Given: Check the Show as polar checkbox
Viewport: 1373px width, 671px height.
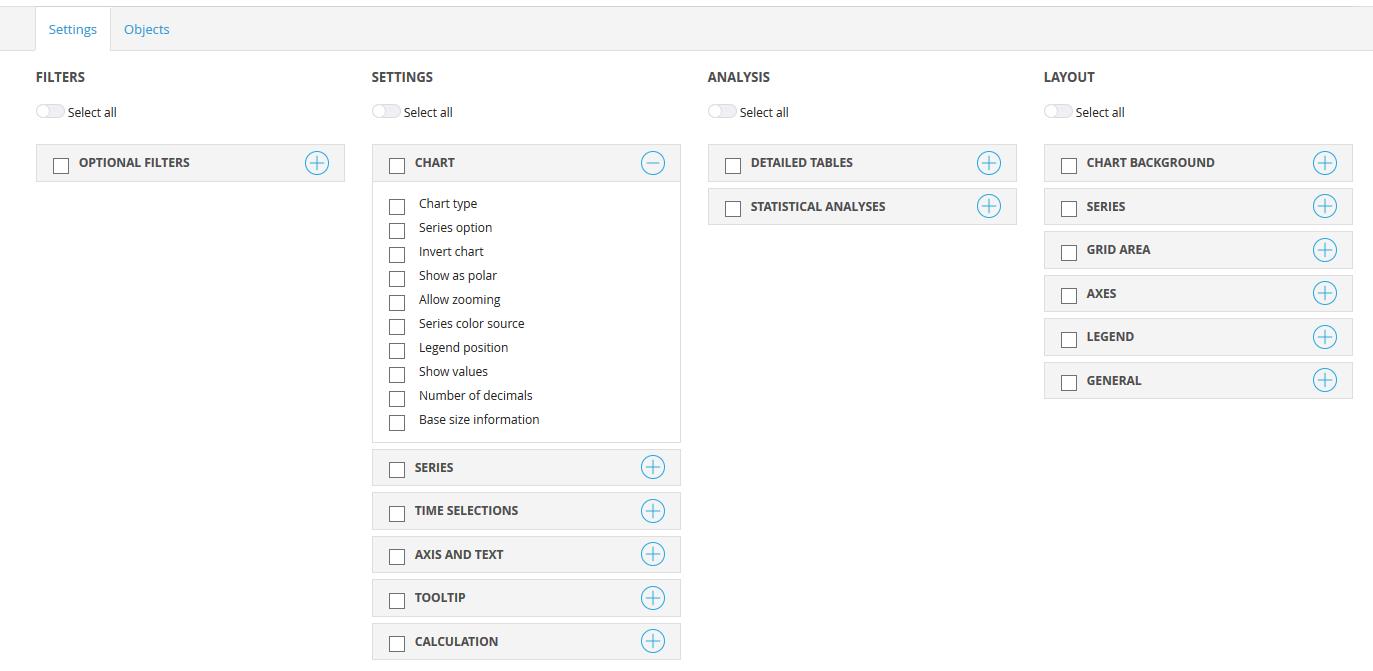Looking at the screenshot, I should (397, 278).
